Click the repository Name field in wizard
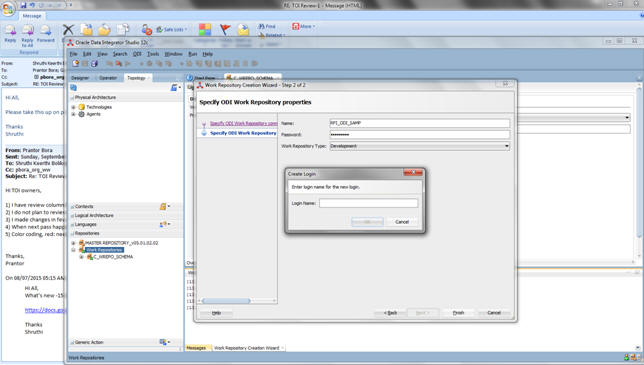The width and height of the screenshot is (644, 365). pos(419,123)
